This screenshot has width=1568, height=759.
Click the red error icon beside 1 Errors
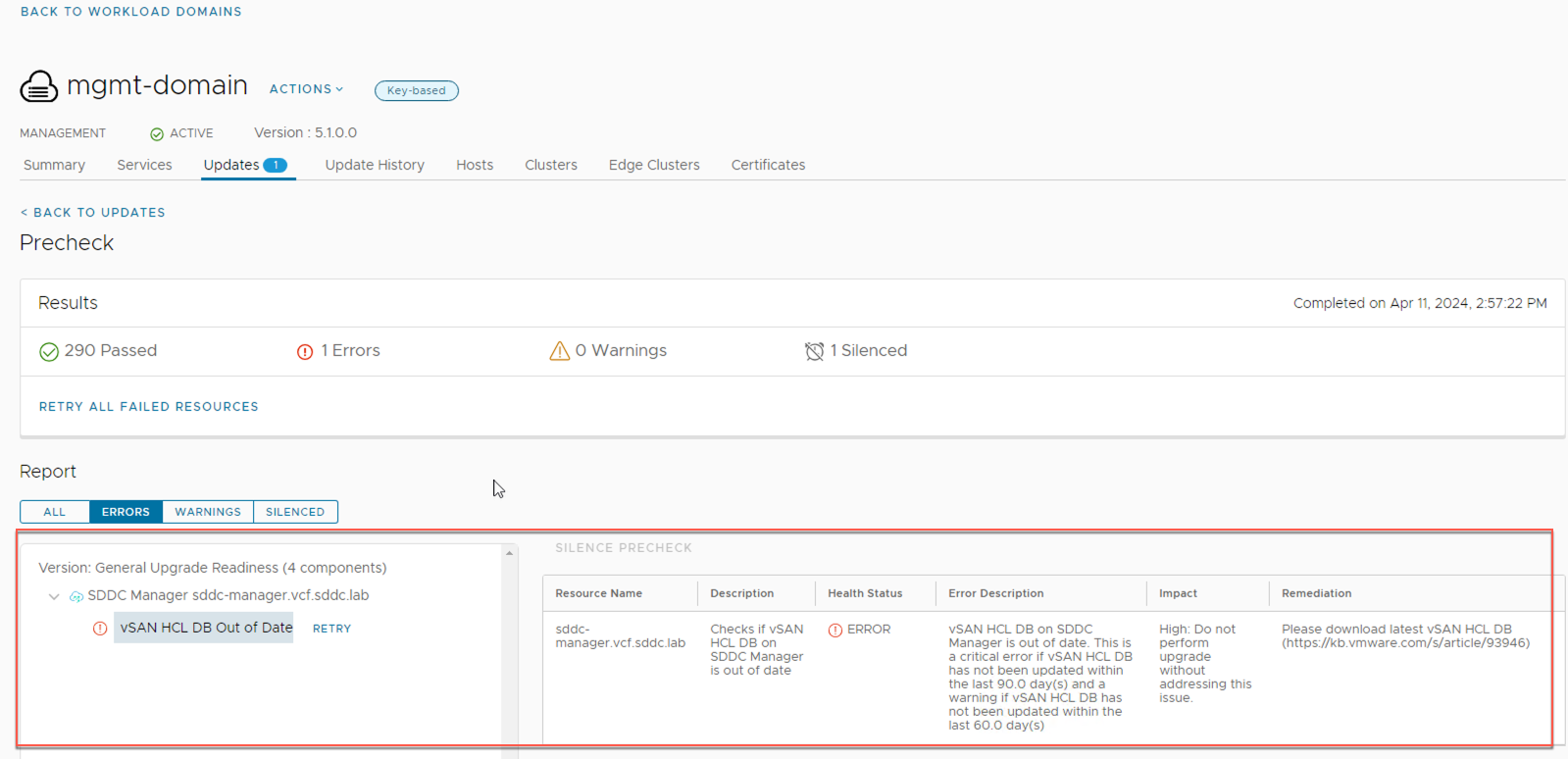305,352
